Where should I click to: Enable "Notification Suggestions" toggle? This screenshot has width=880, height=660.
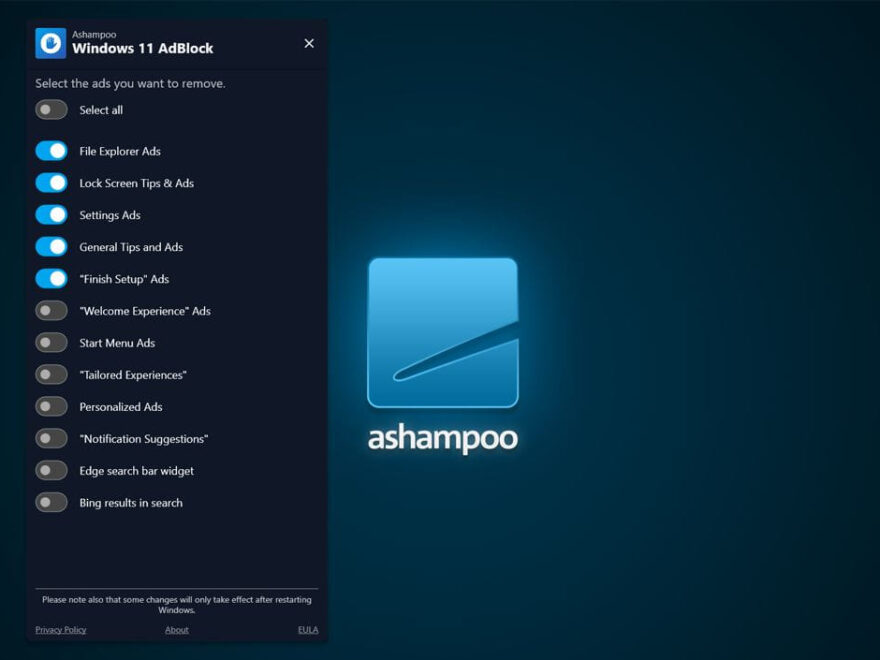coord(51,439)
